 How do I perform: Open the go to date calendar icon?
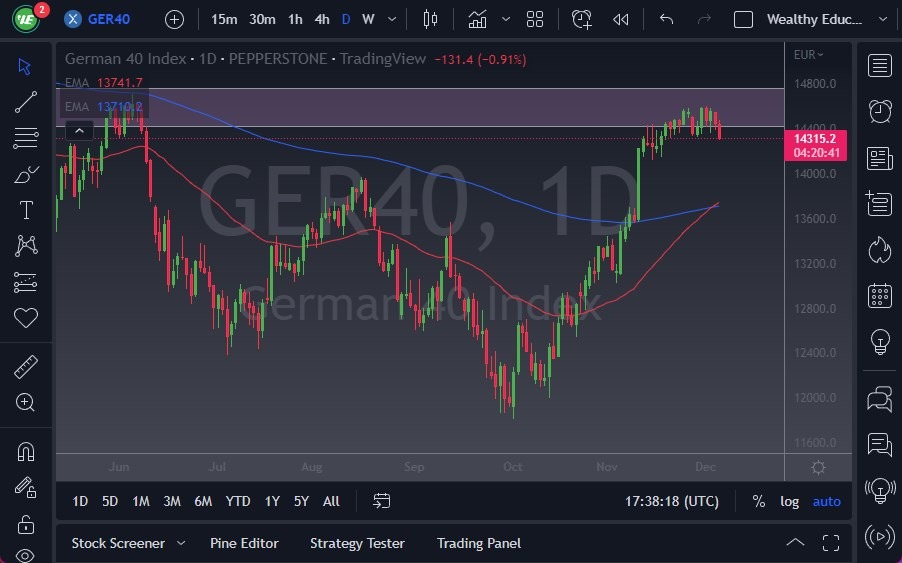pyautogui.click(x=381, y=501)
